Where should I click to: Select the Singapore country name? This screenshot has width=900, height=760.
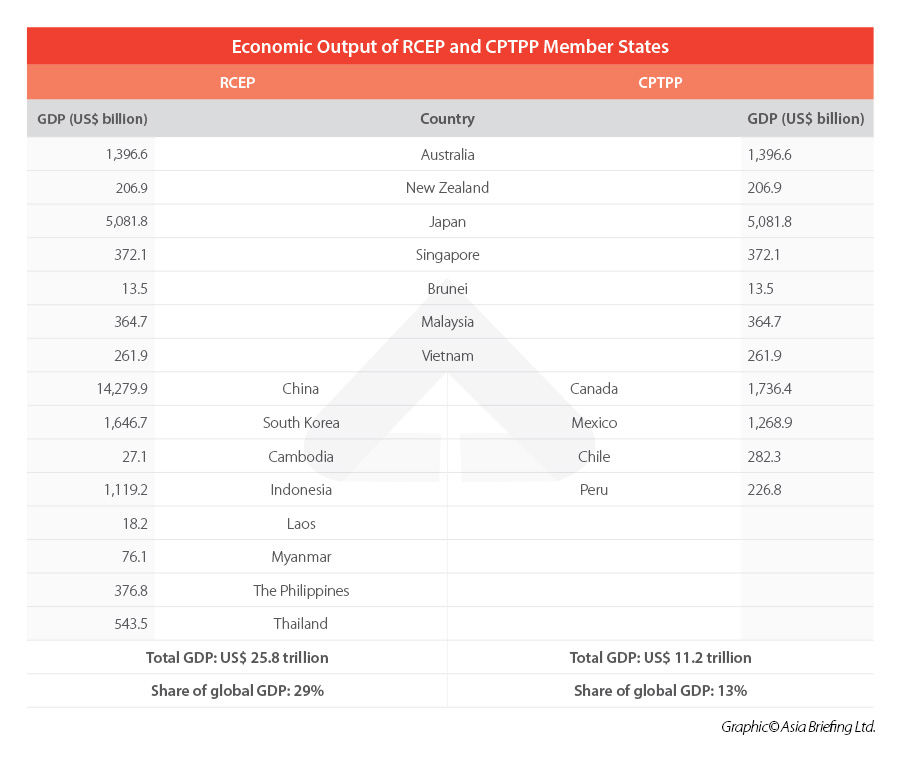[x=447, y=255]
